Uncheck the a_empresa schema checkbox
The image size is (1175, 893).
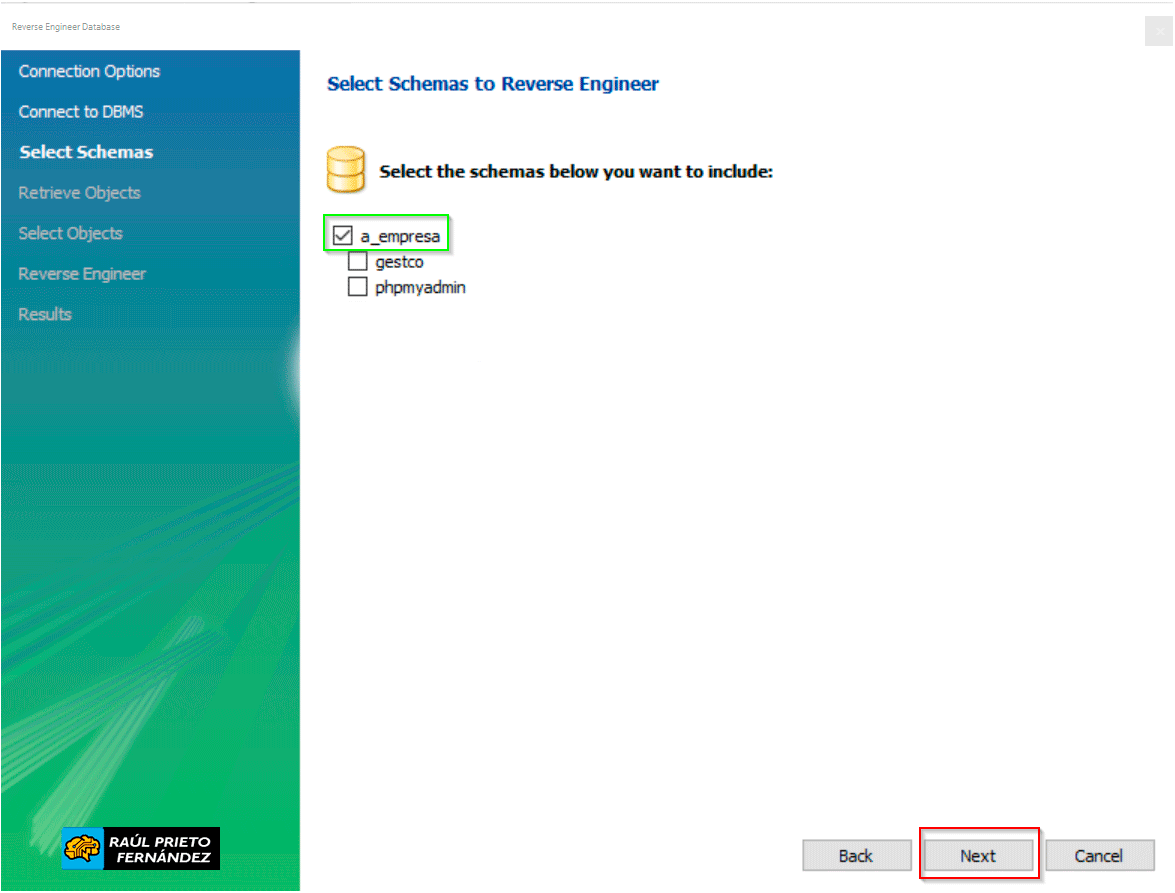click(x=343, y=236)
